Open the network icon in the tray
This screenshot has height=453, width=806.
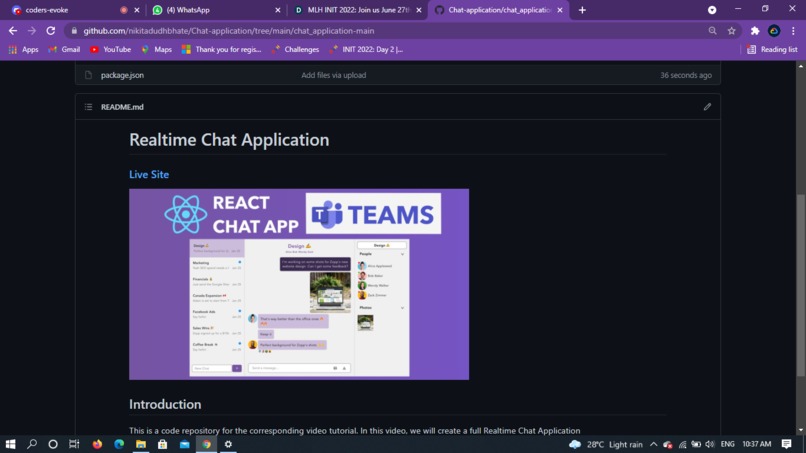(682, 444)
